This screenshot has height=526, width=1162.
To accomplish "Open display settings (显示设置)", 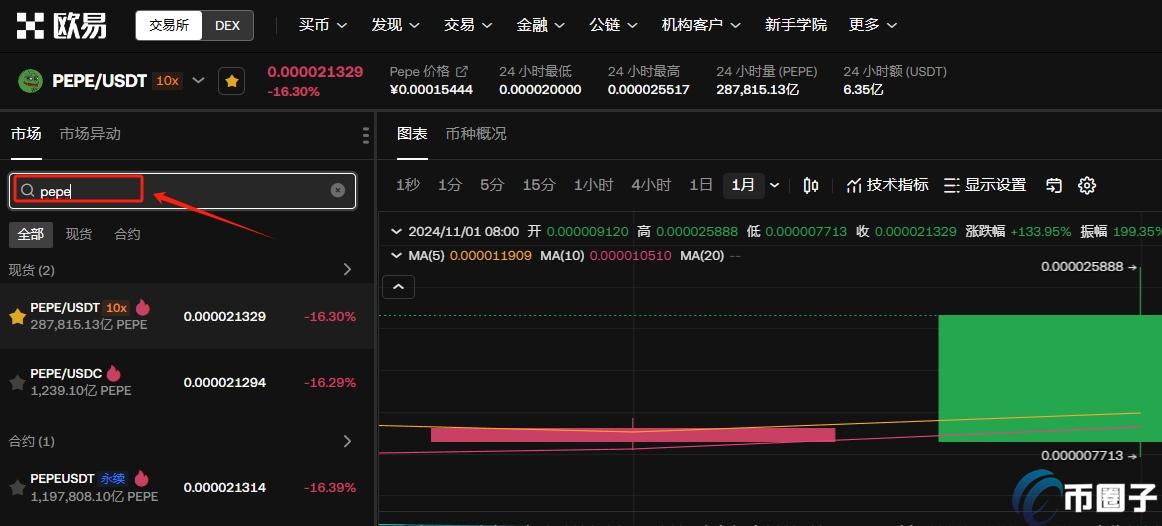I will point(985,185).
